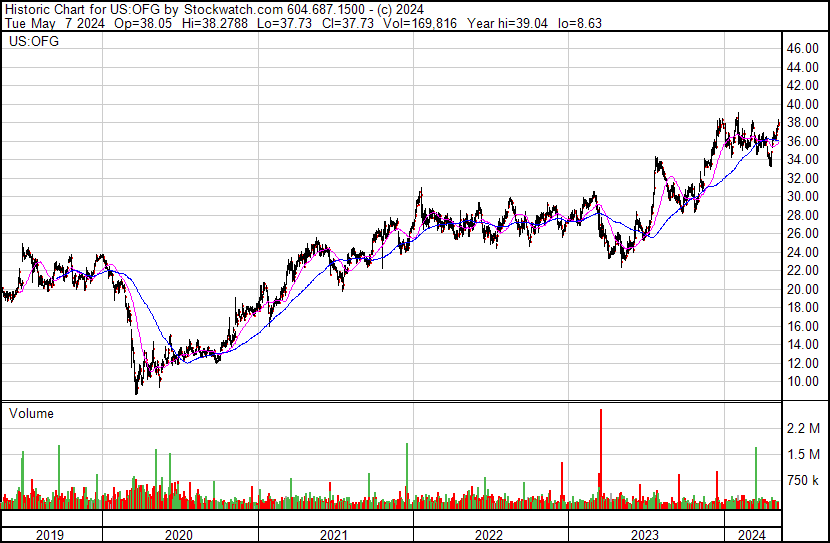Image resolution: width=830 pixels, height=543 pixels.
Task: Click the Vol=169,816 value in header
Action: tap(420, 23)
